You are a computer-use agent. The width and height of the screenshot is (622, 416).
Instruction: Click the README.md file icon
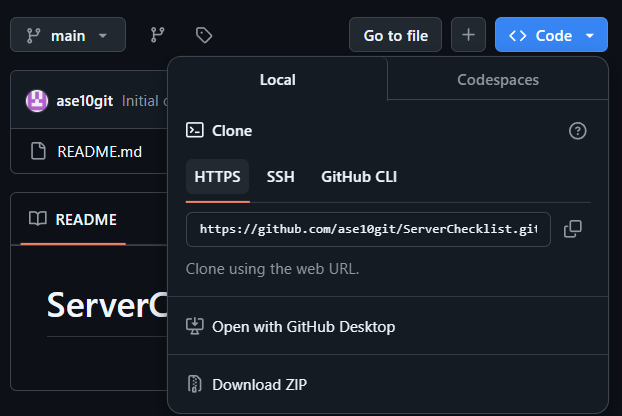(38, 151)
